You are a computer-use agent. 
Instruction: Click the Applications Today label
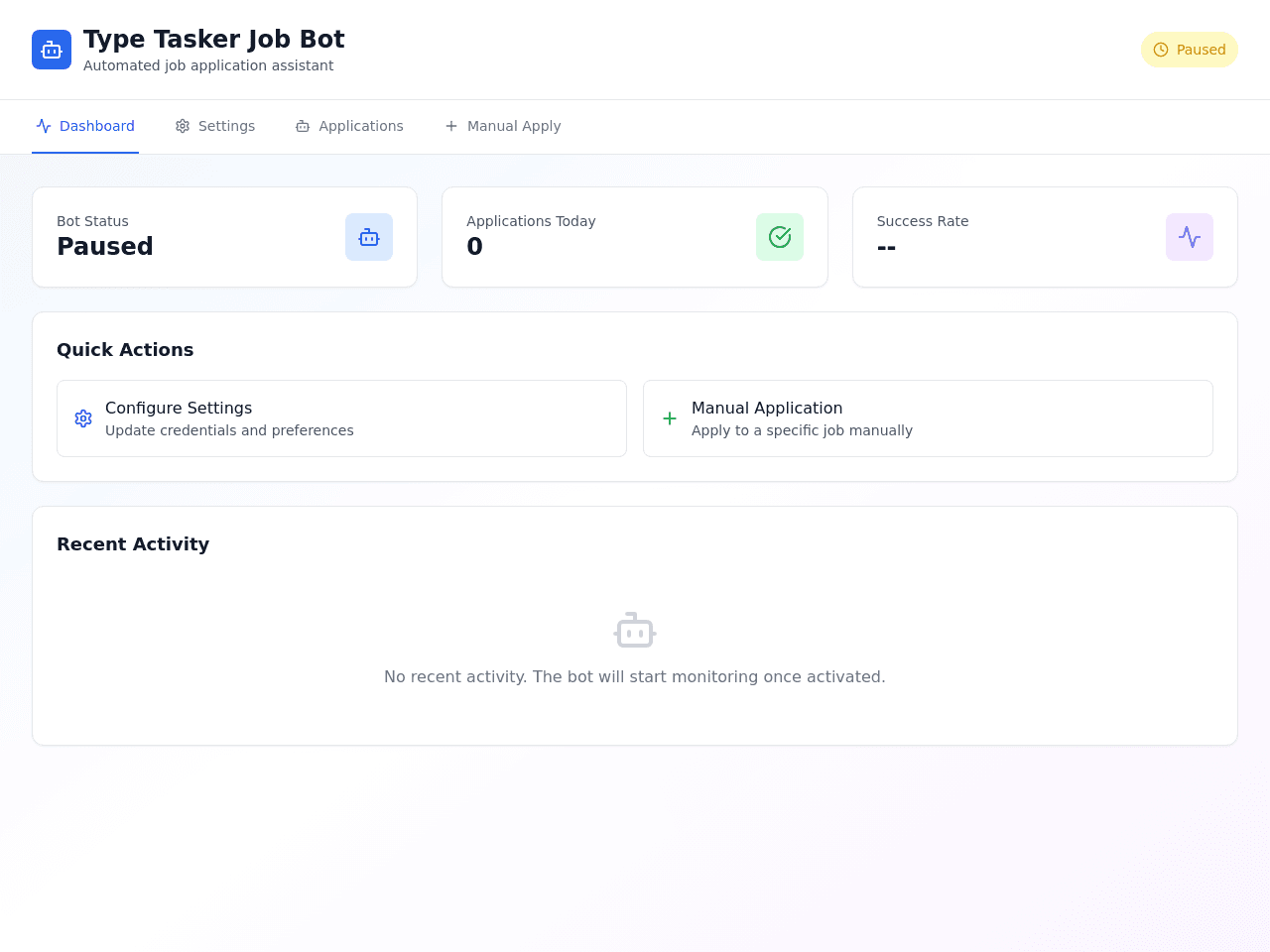coord(531,221)
